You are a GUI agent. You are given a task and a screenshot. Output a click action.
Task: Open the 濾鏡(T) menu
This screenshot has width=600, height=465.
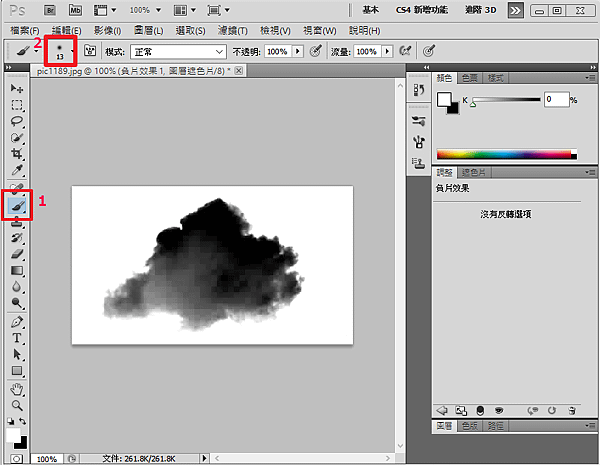pos(233,31)
